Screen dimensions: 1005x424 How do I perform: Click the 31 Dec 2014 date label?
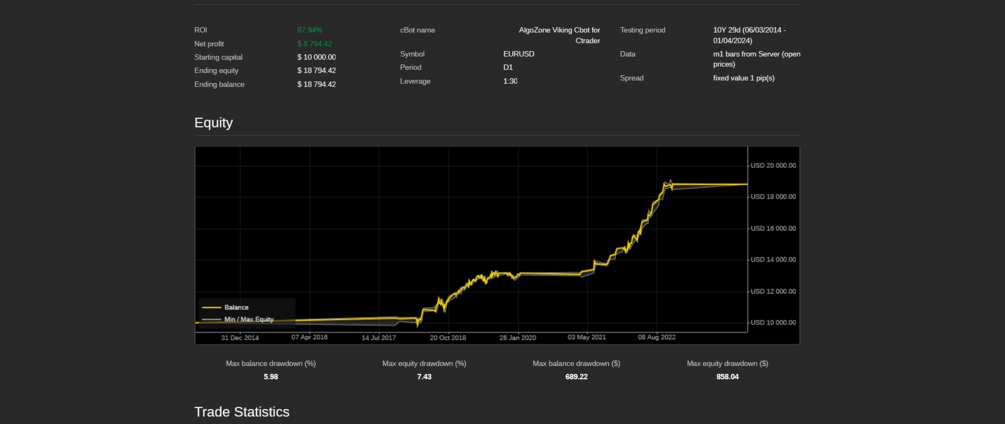coord(240,337)
